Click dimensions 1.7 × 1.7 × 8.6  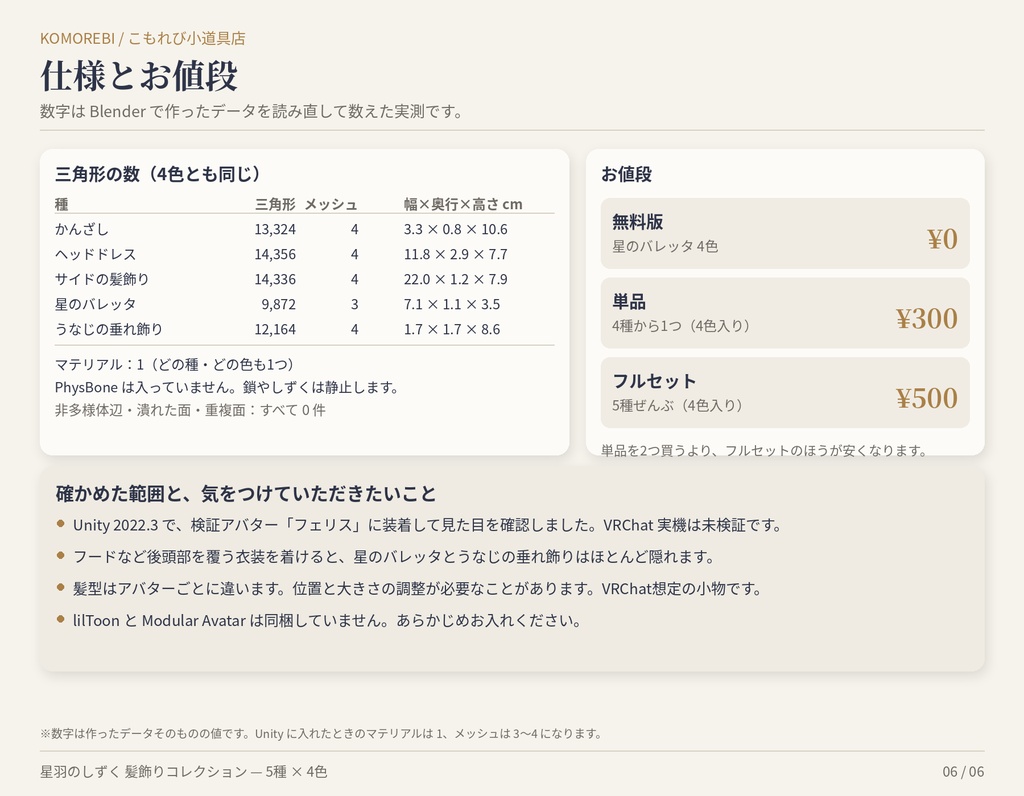click(452, 329)
